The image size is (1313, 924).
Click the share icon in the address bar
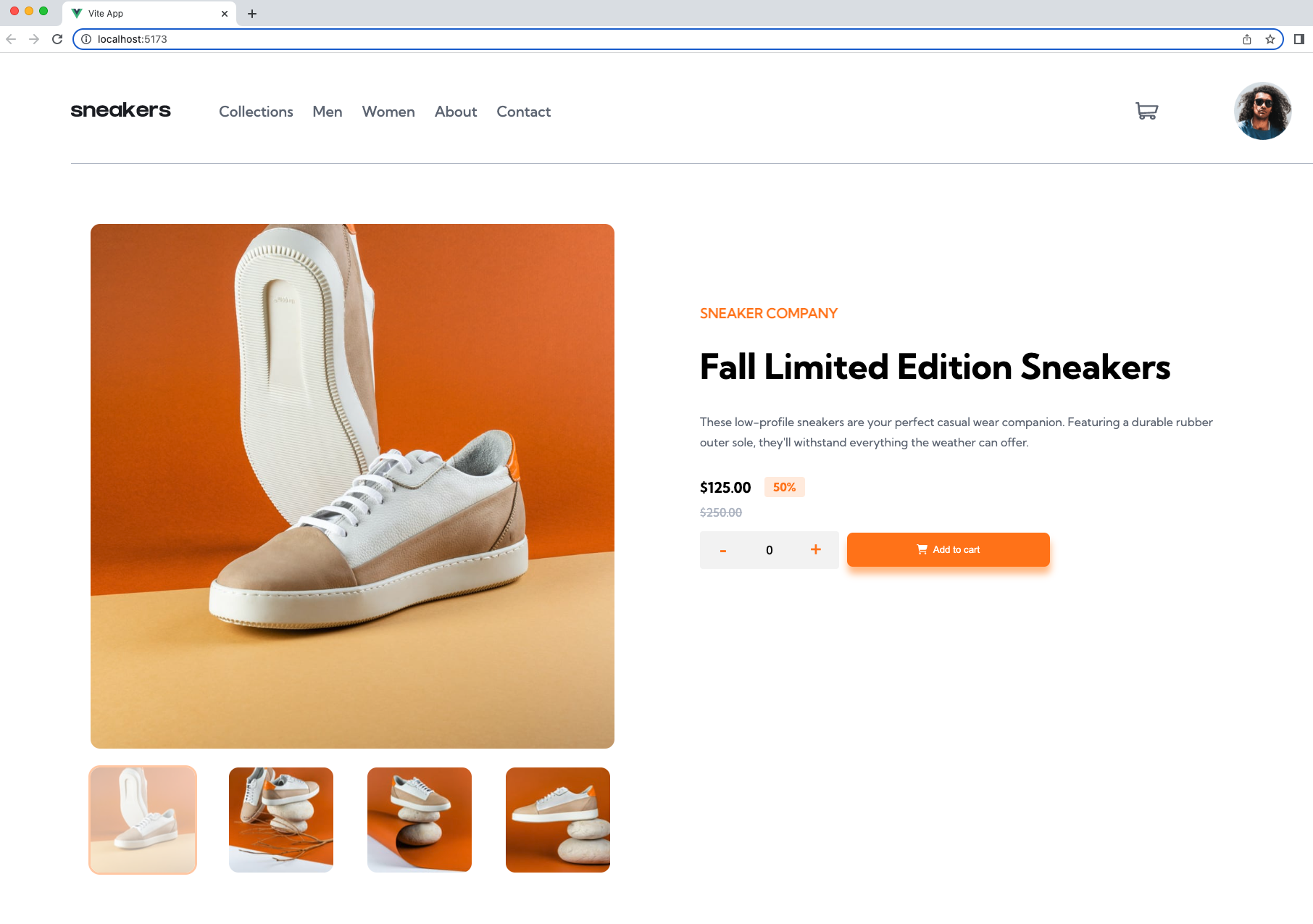point(1247,39)
